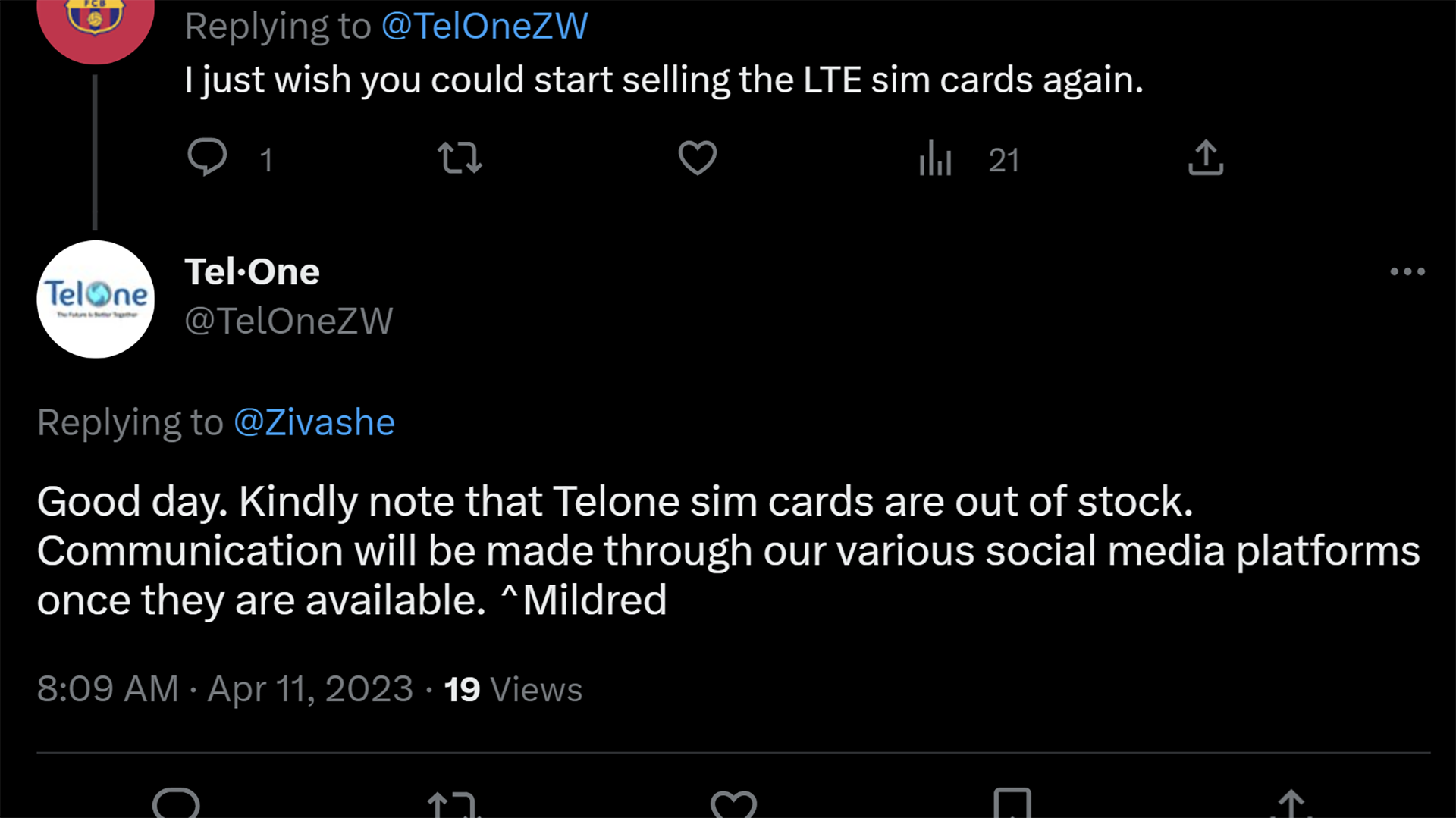Like Tel-One's out of stock reply

732,805
